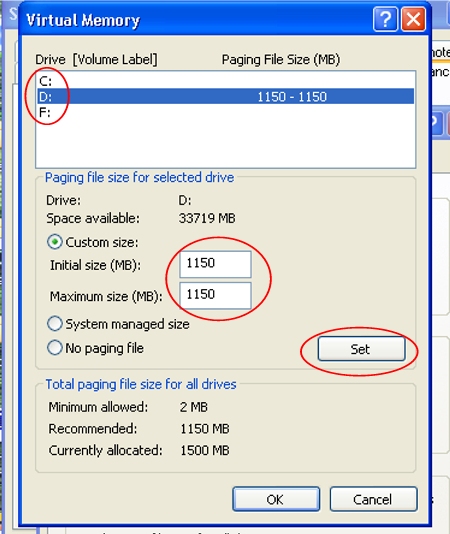Choose System managed size option
This screenshot has width=450, height=534.
(x=55, y=324)
